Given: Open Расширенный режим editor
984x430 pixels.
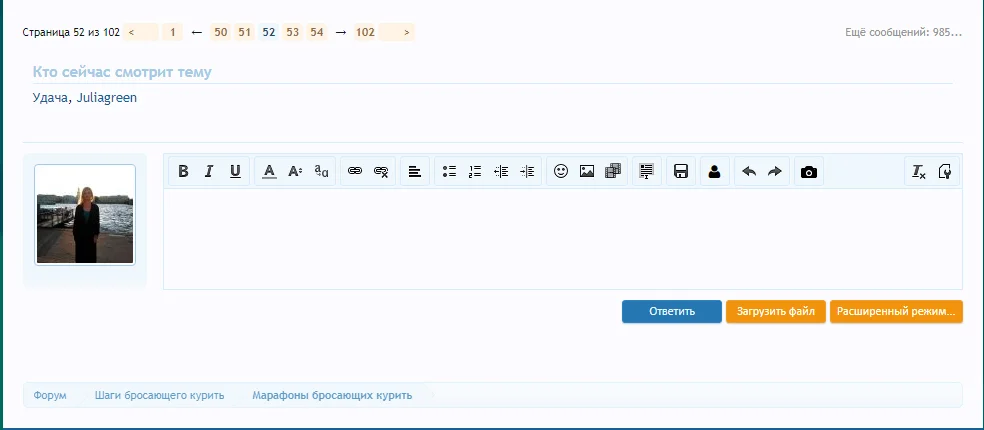Looking at the screenshot, I should coord(896,311).
